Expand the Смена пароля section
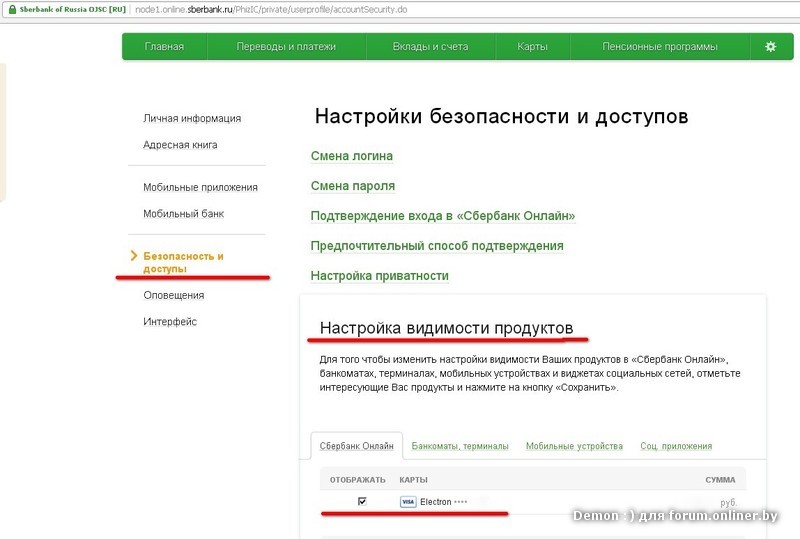 [x=353, y=186]
